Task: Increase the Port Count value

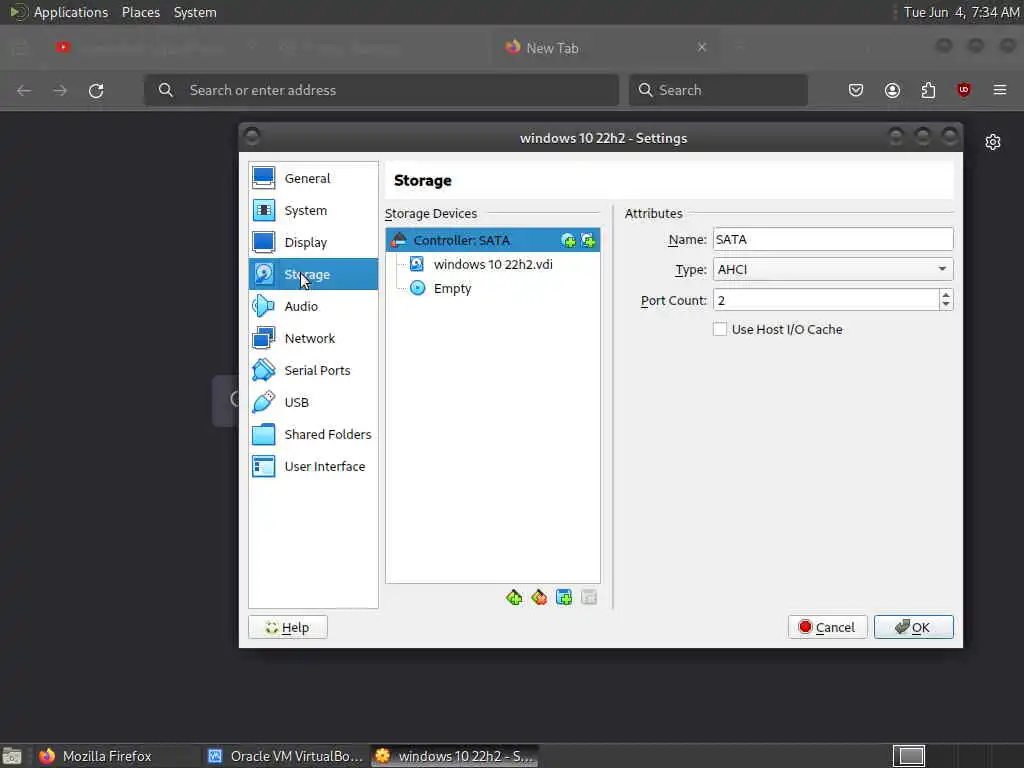Action: 946,295
